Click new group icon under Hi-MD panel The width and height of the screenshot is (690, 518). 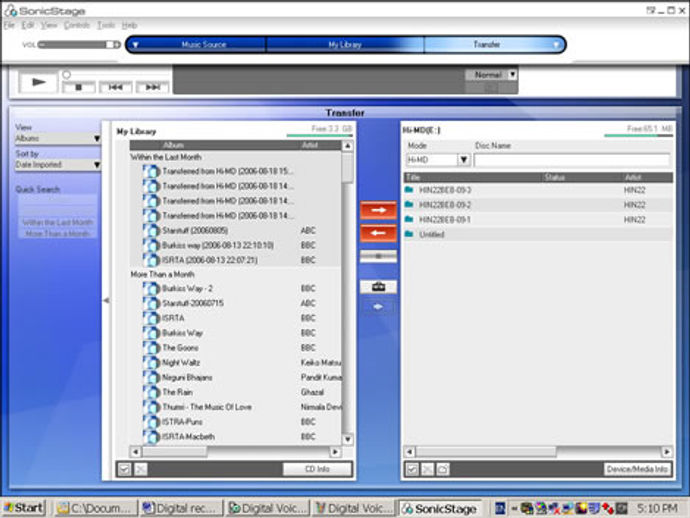[x=443, y=469]
